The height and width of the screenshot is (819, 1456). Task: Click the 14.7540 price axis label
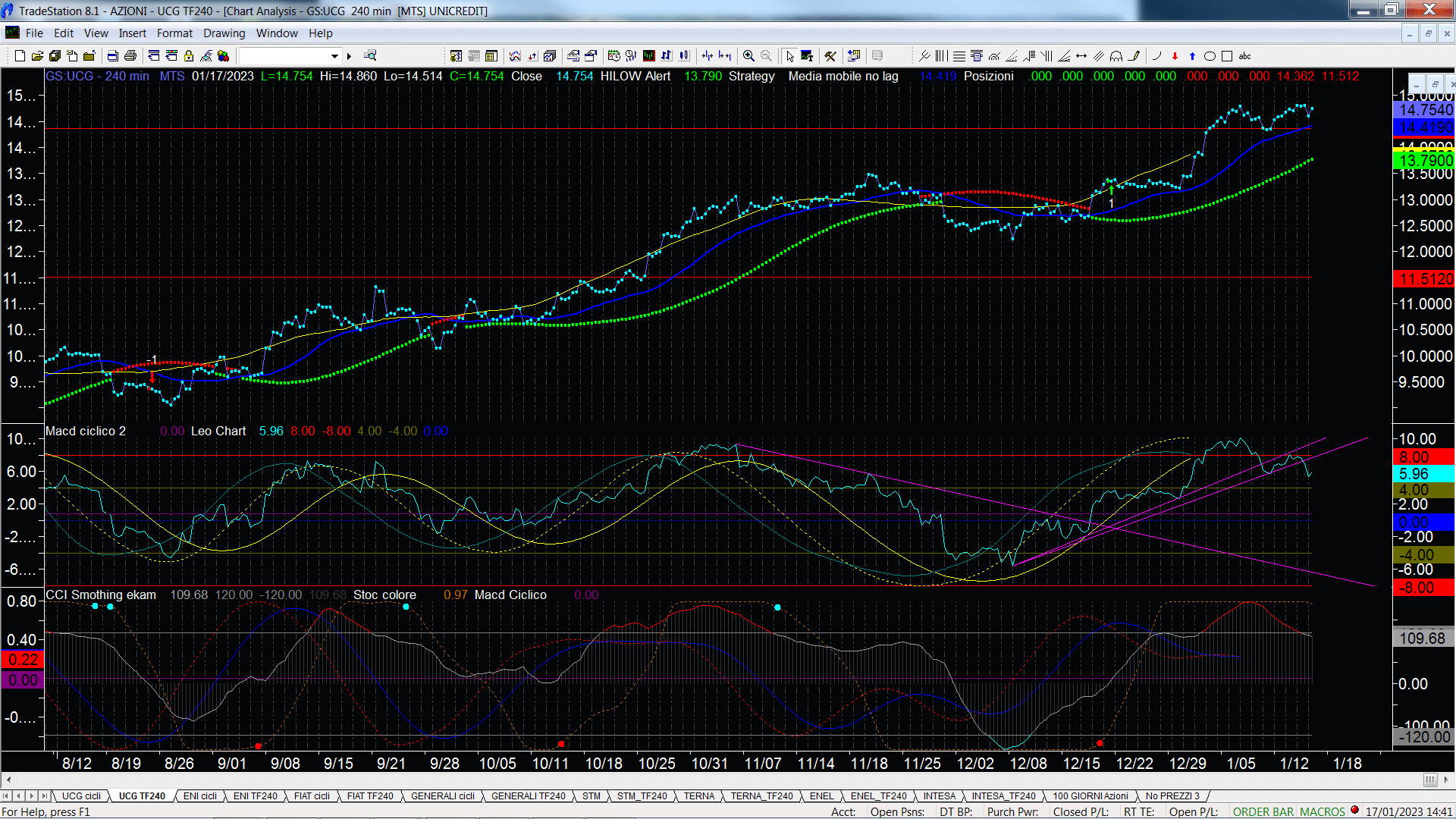tap(1423, 110)
